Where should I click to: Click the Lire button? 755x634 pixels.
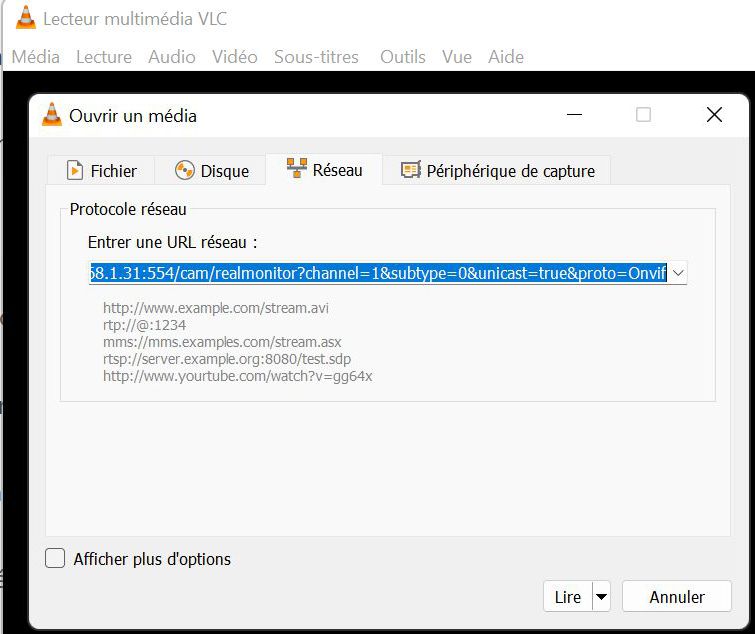pos(568,596)
